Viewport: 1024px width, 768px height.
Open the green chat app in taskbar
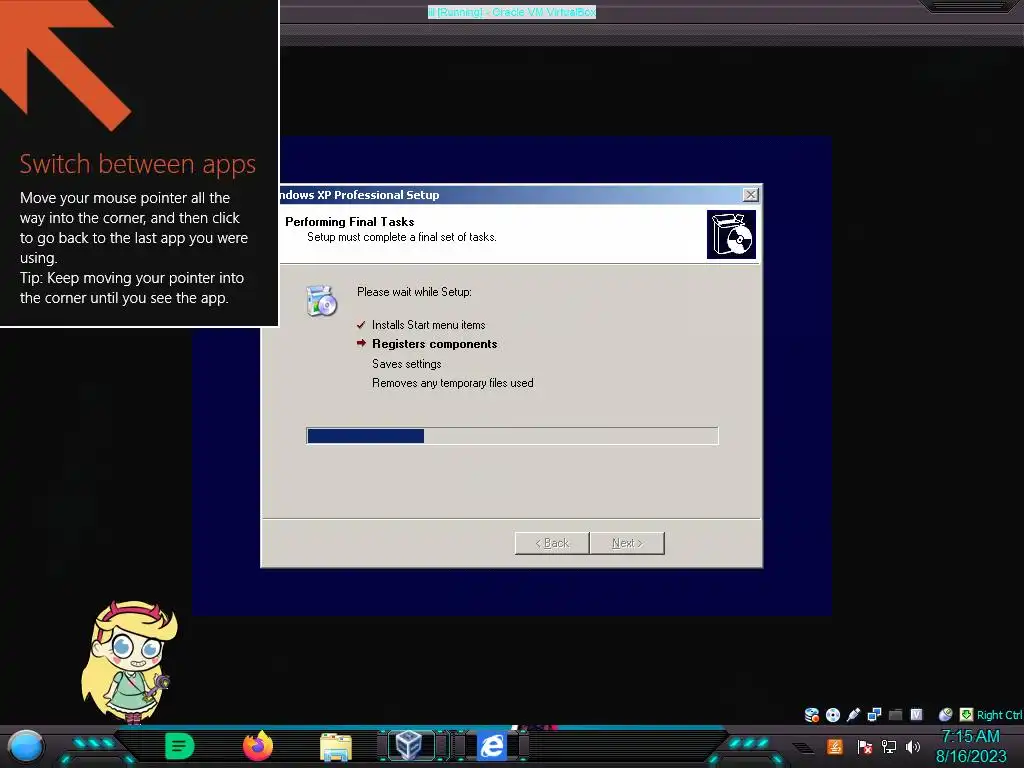(x=180, y=746)
